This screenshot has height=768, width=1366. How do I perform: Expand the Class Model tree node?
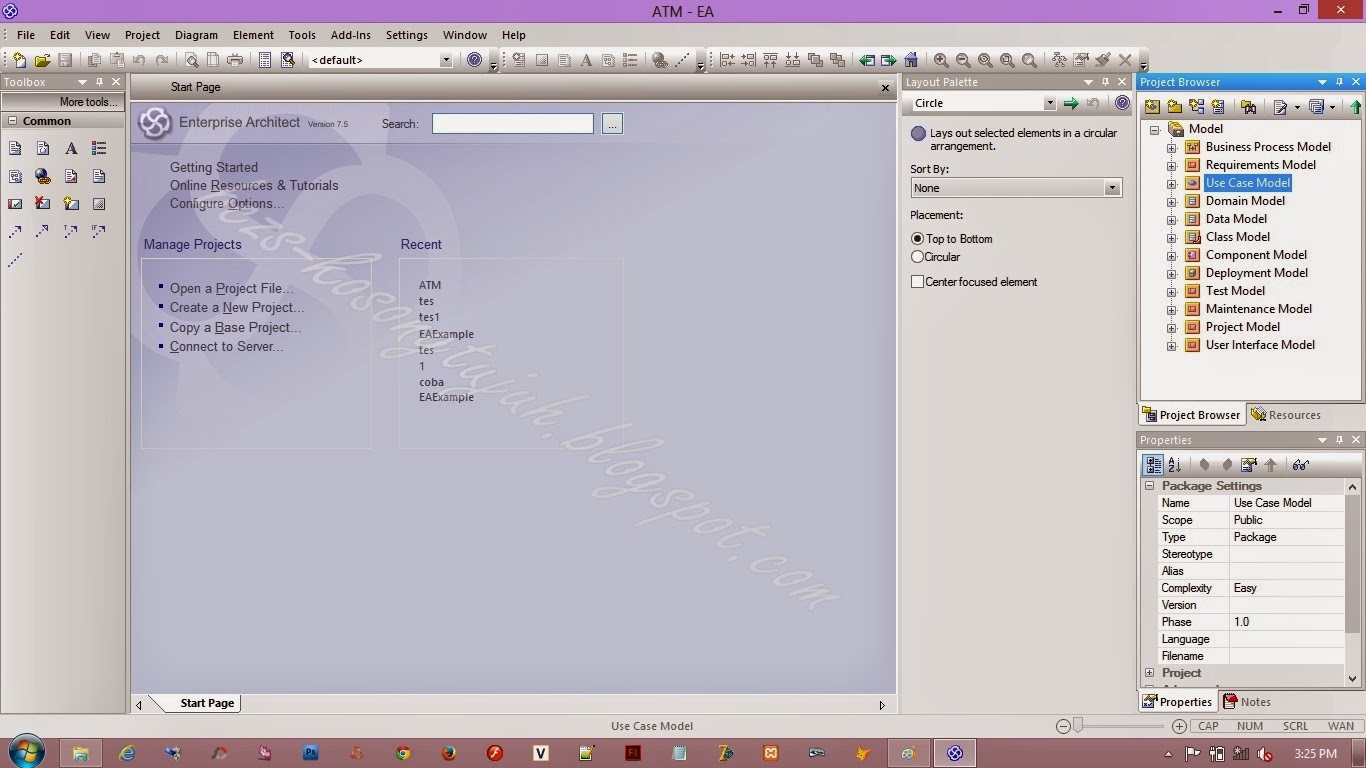[x=1172, y=237]
